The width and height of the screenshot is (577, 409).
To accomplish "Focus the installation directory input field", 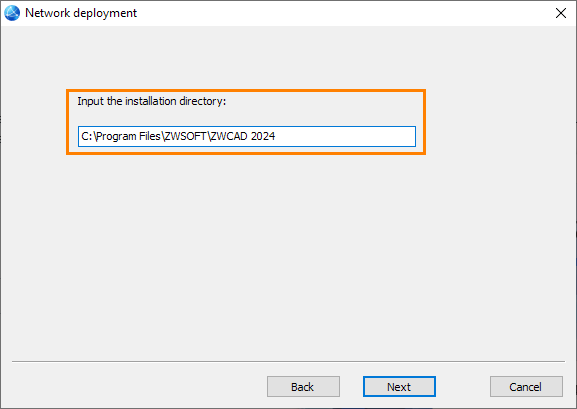I will 247,136.
